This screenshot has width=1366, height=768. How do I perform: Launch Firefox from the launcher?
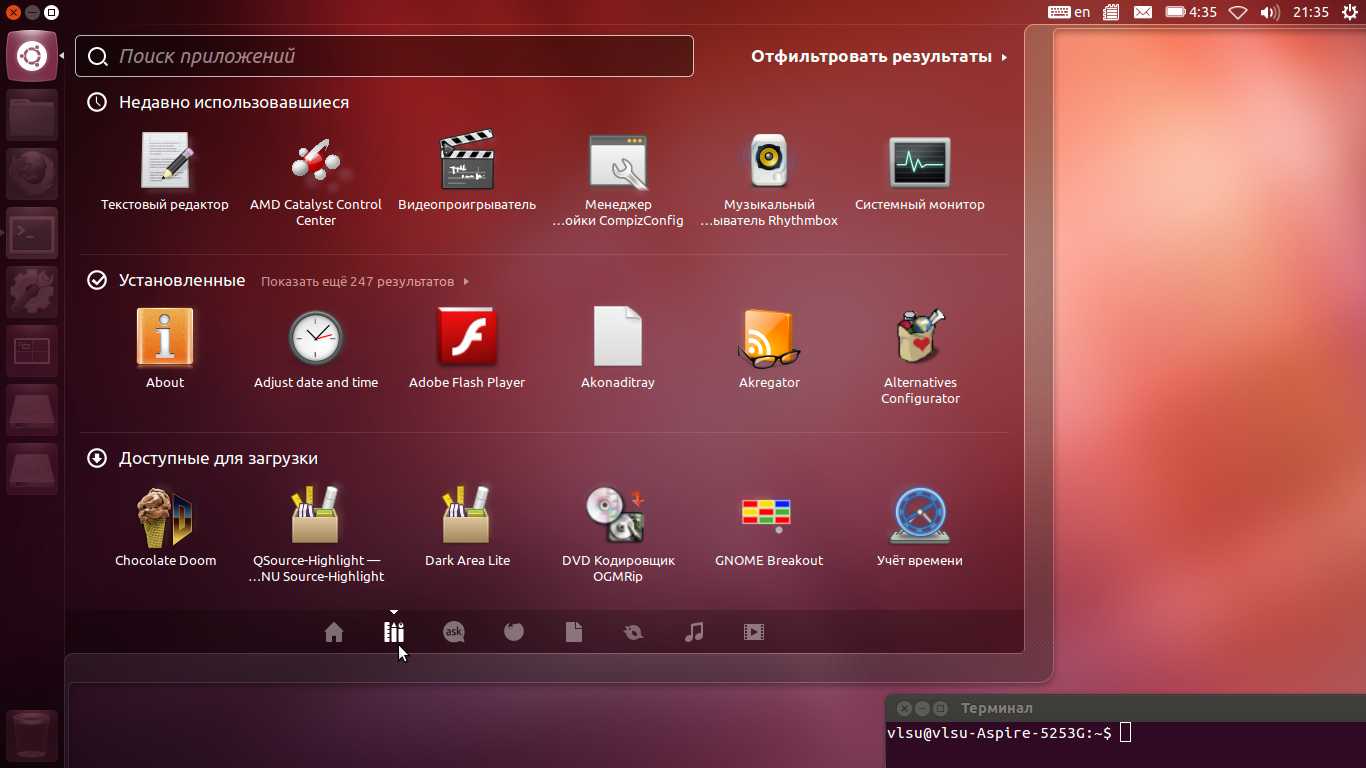pos(32,174)
